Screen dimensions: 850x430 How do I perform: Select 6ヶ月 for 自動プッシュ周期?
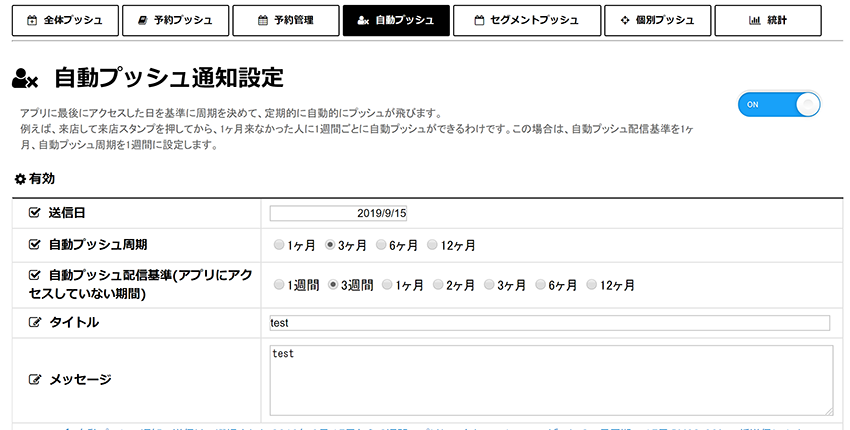tap(381, 245)
